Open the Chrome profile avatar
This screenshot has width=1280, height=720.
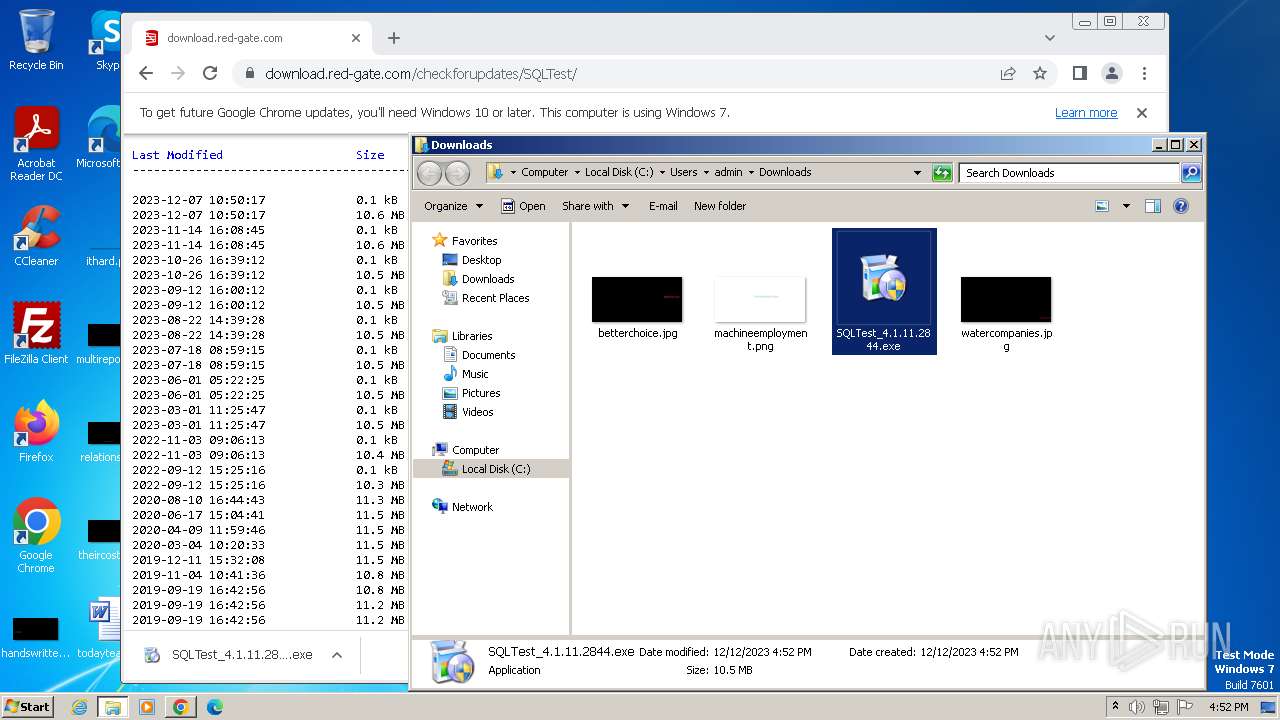1112,73
